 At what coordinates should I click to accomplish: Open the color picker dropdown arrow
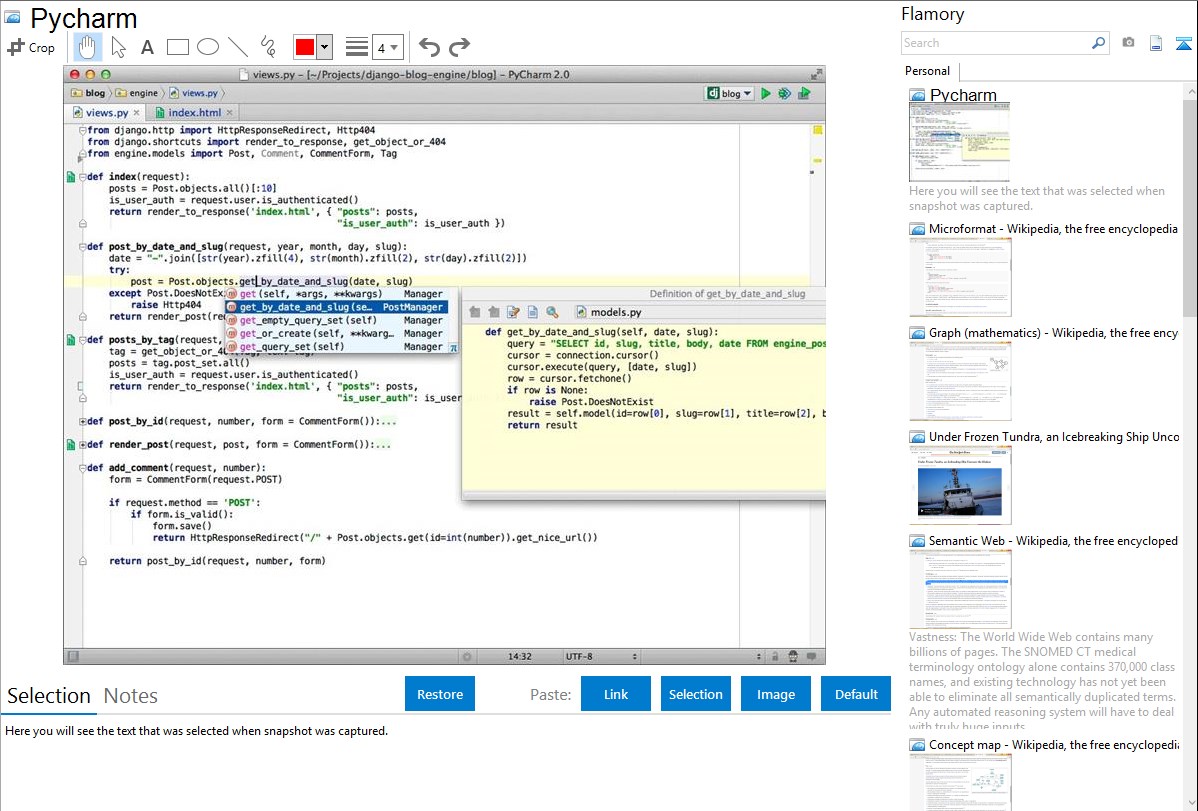click(325, 47)
